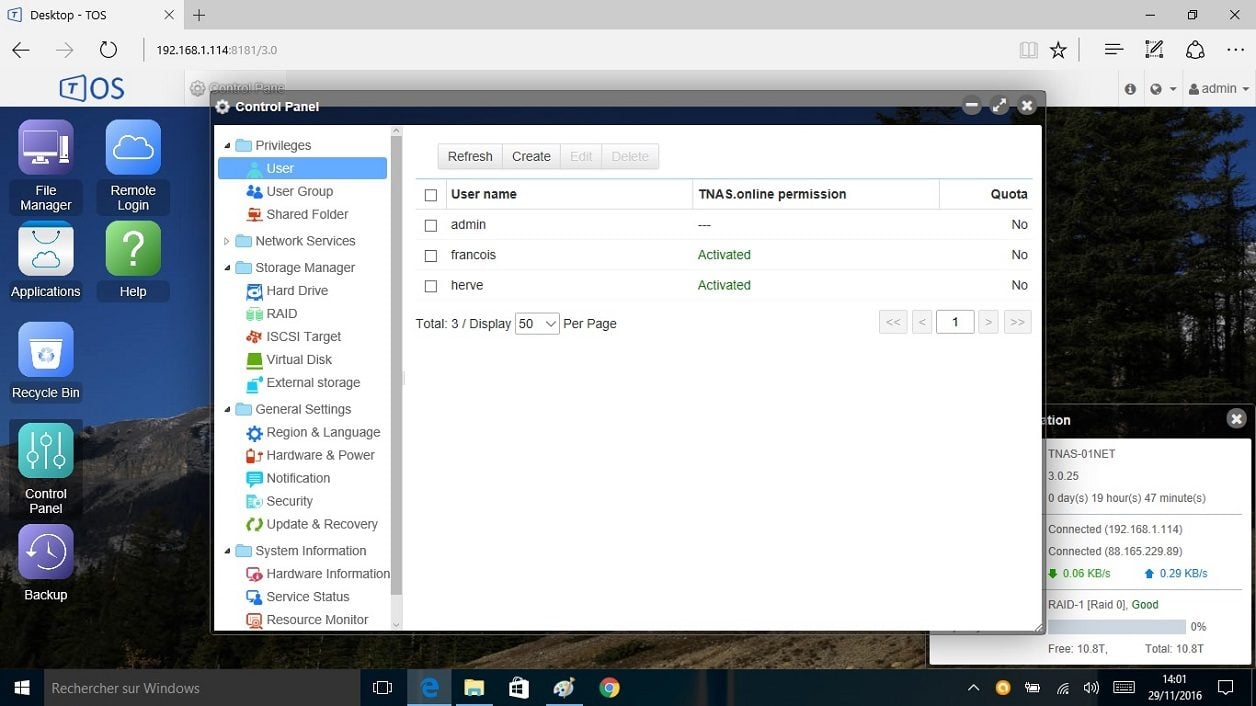Viewport: 1256px width, 706px height.
Task: Click the Control Panel desktop icon
Action: (x=46, y=468)
